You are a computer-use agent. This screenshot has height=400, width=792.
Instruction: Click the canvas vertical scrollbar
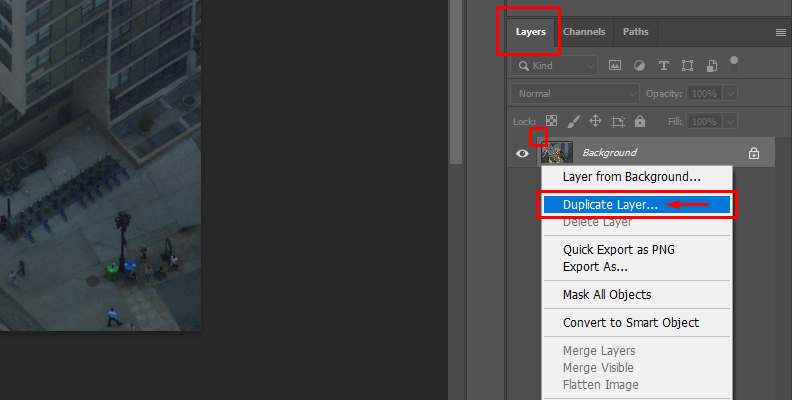point(456,81)
